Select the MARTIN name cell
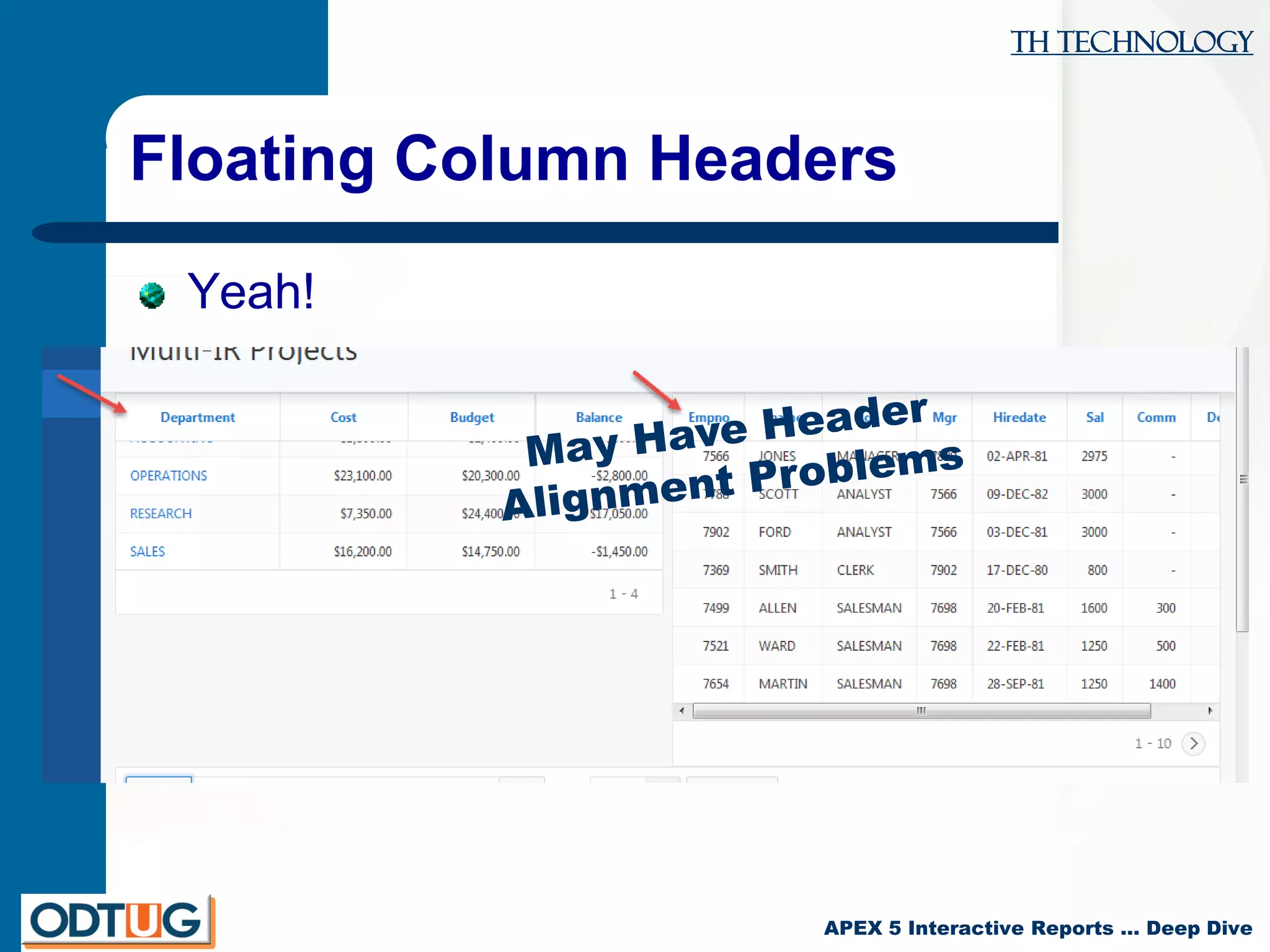 point(783,684)
